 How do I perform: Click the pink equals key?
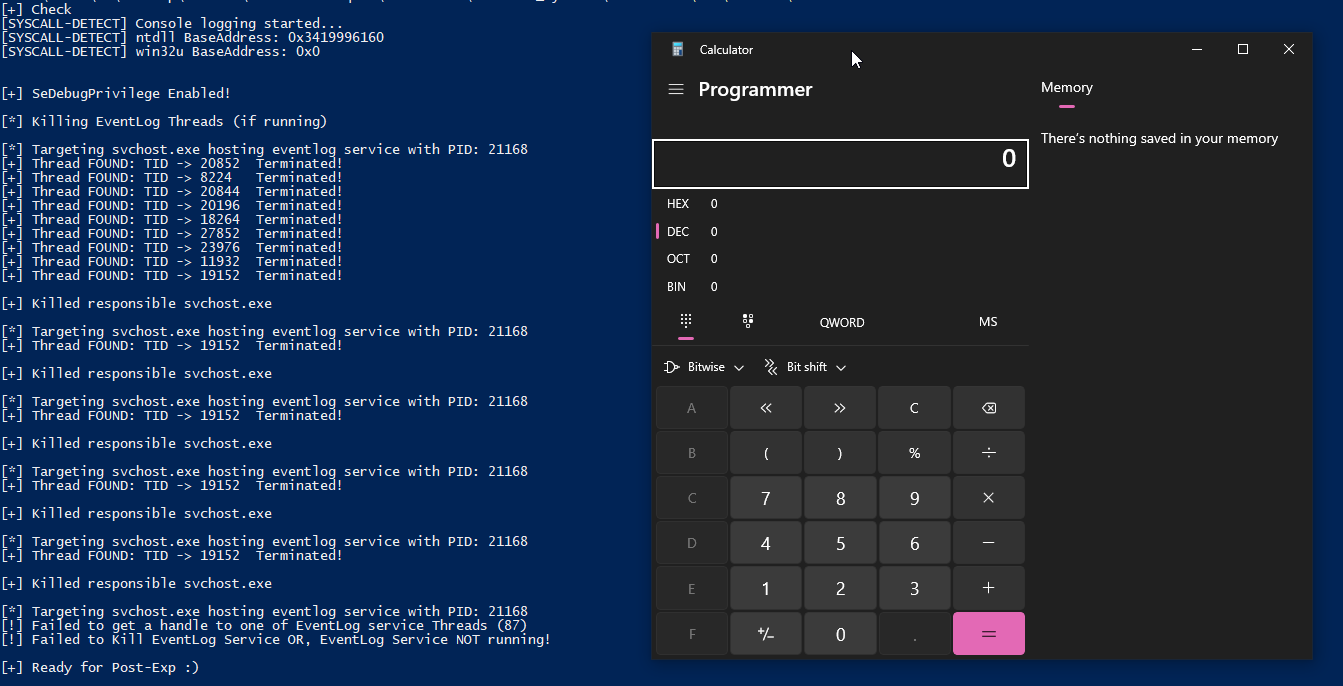(x=989, y=634)
